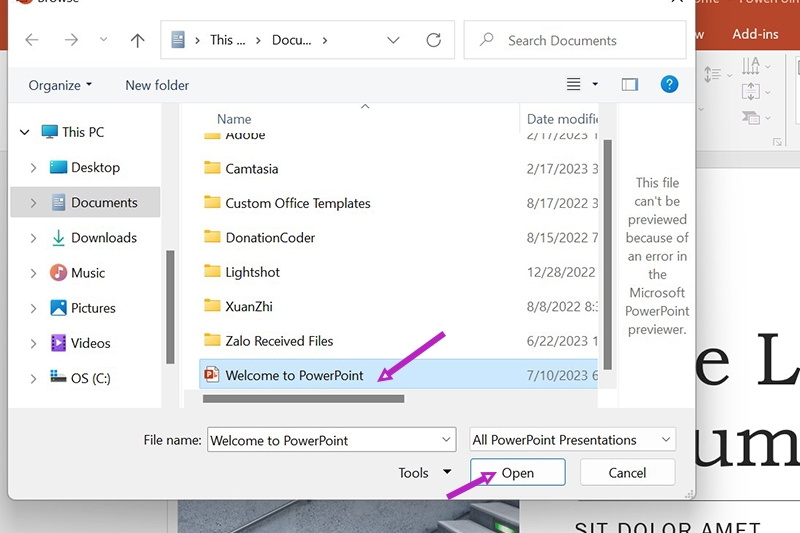Sort by the Name column header
Screen dimensions: 800x533
(234, 119)
